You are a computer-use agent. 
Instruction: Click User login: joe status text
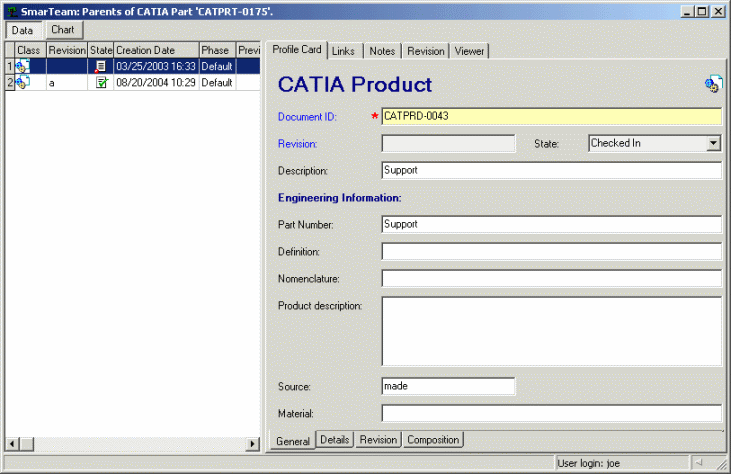[x=588, y=463]
